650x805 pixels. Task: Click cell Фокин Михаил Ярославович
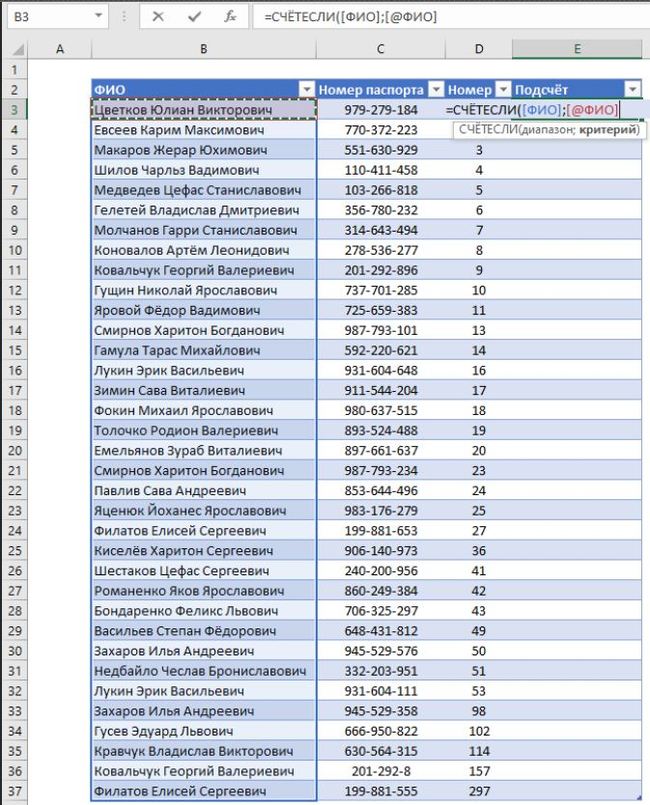[204, 410]
